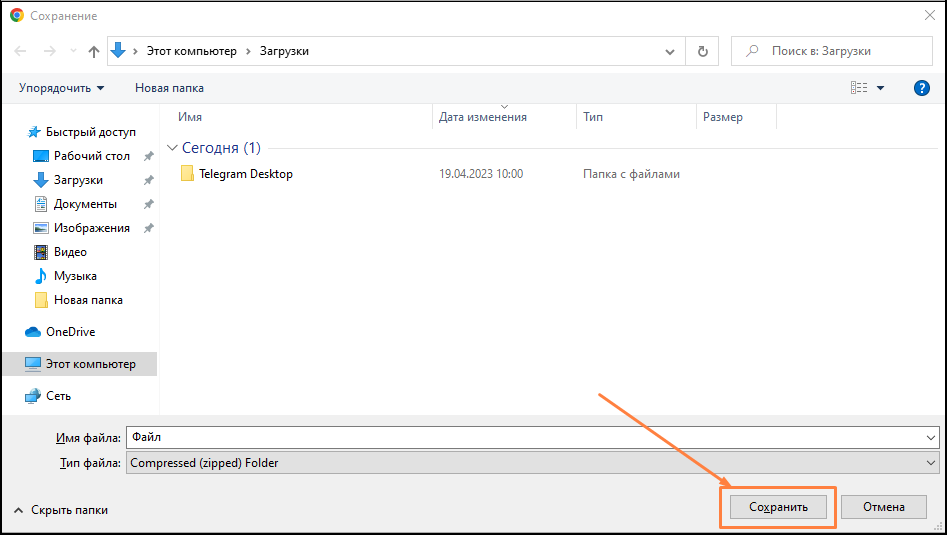Open the Упорядочить menu

(61, 88)
